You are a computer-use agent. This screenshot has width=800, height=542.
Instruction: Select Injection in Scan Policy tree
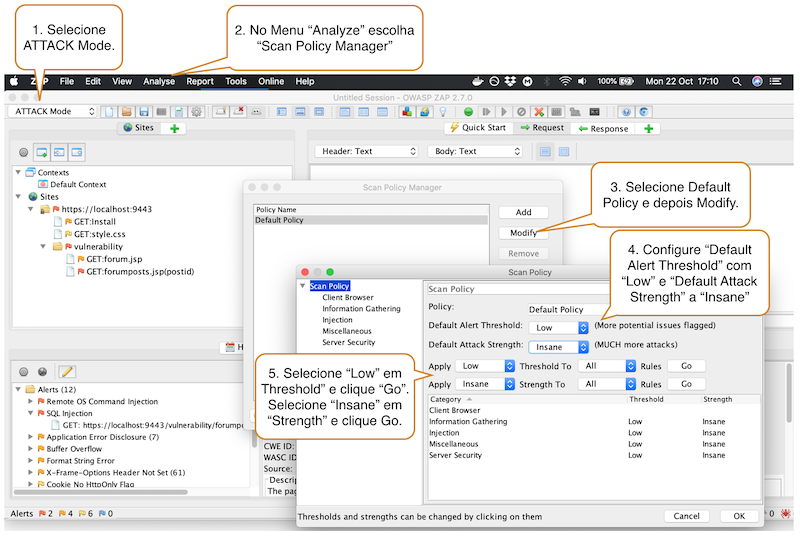337,320
